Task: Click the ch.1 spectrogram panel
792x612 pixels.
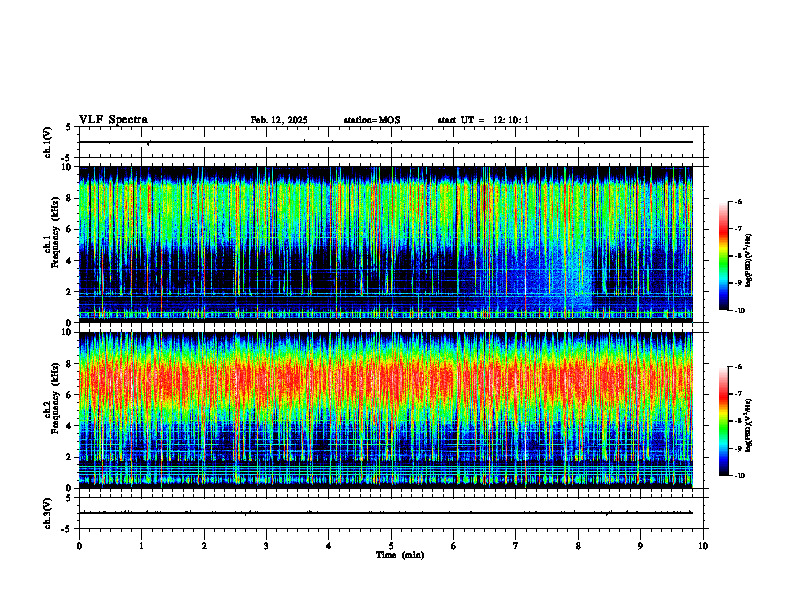Action: point(386,244)
